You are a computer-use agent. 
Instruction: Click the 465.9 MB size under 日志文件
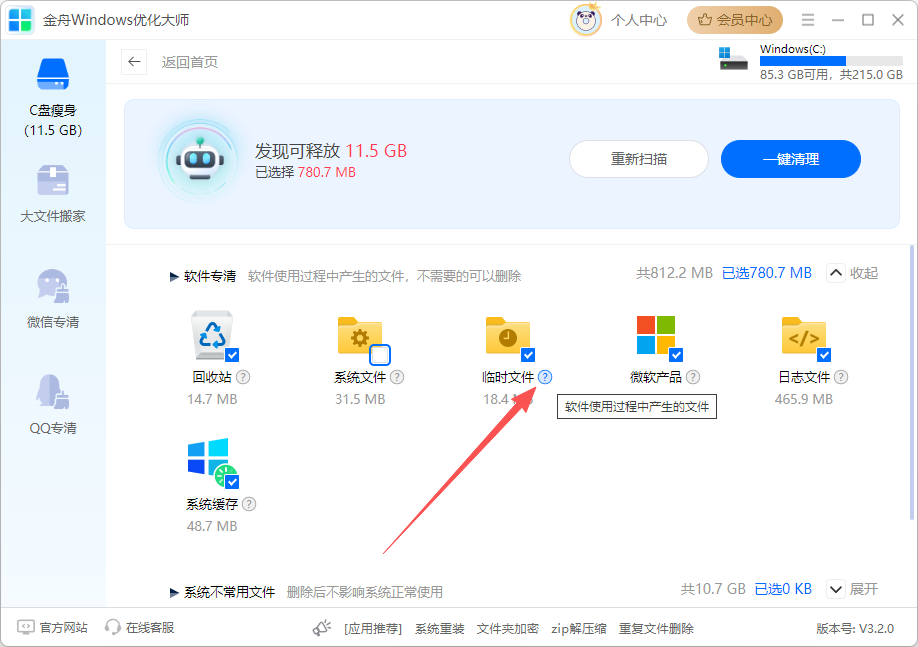[803, 399]
